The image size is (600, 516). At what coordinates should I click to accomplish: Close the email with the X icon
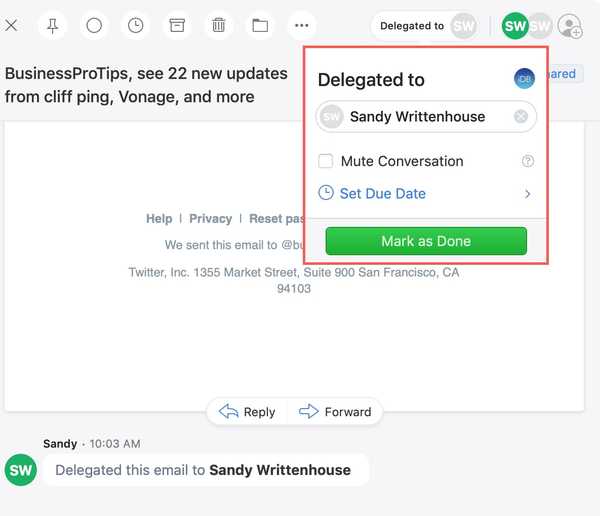11,26
